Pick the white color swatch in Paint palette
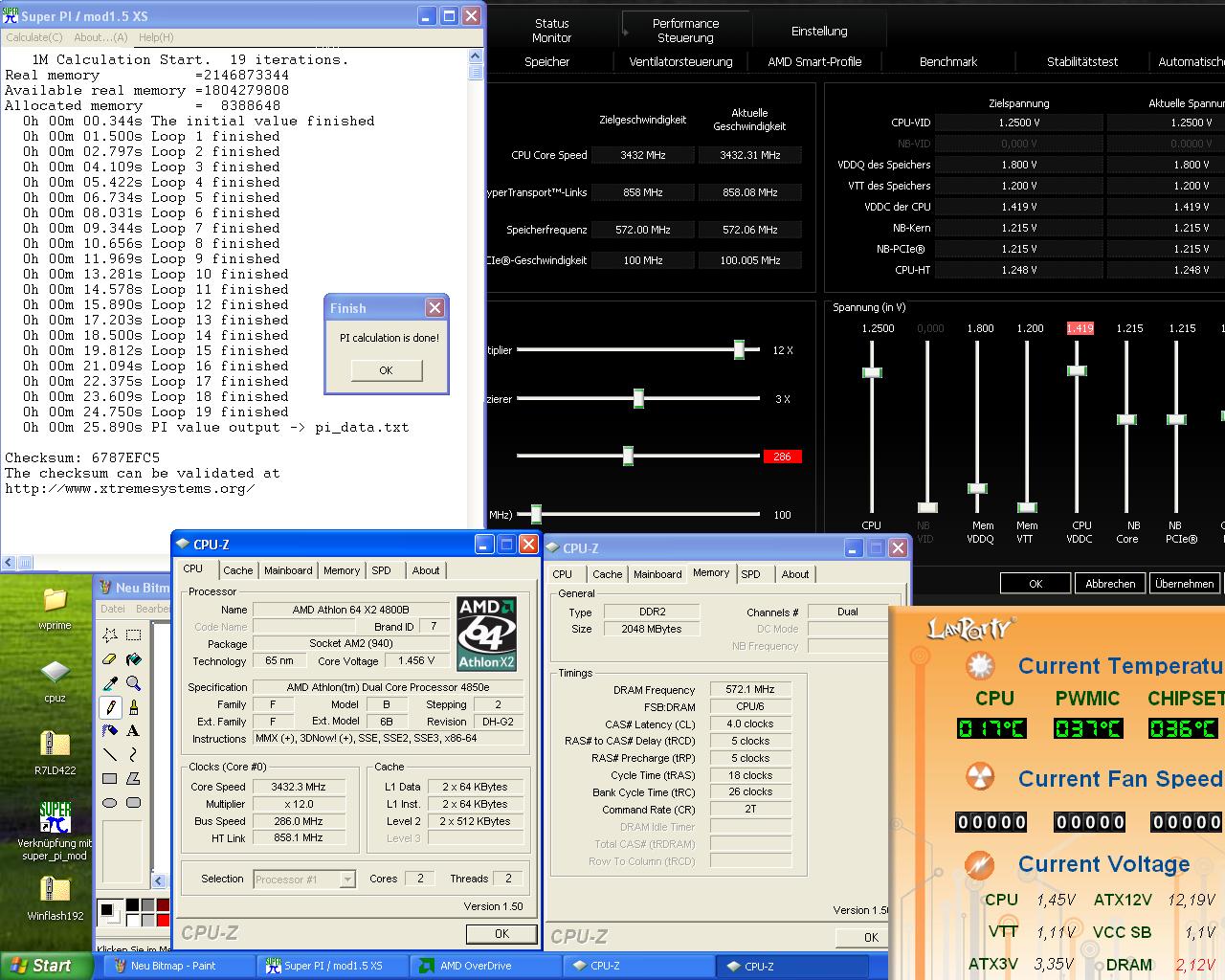The image size is (1225, 980). click(x=132, y=919)
